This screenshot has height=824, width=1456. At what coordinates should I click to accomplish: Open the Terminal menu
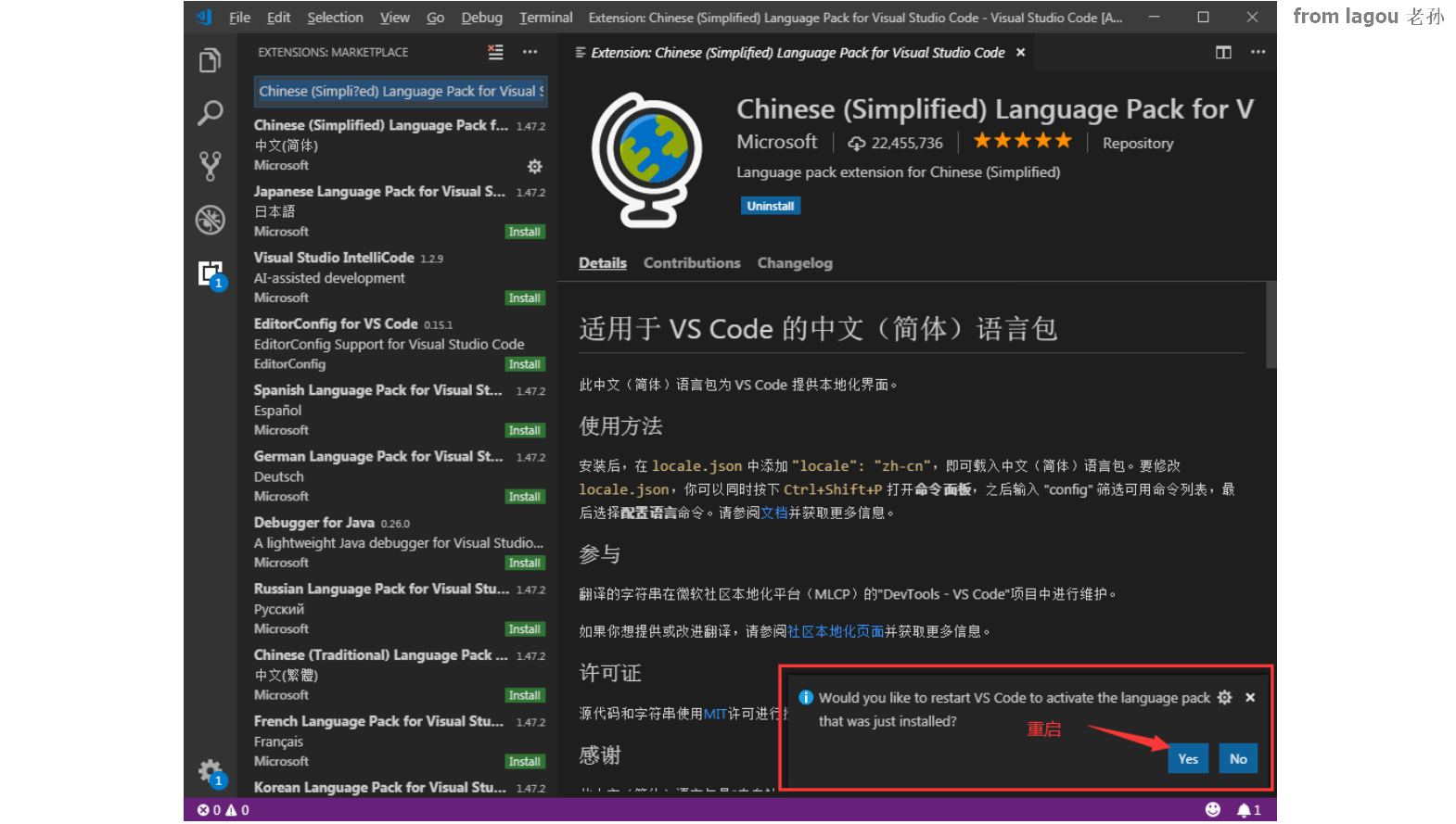pyautogui.click(x=545, y=17)
